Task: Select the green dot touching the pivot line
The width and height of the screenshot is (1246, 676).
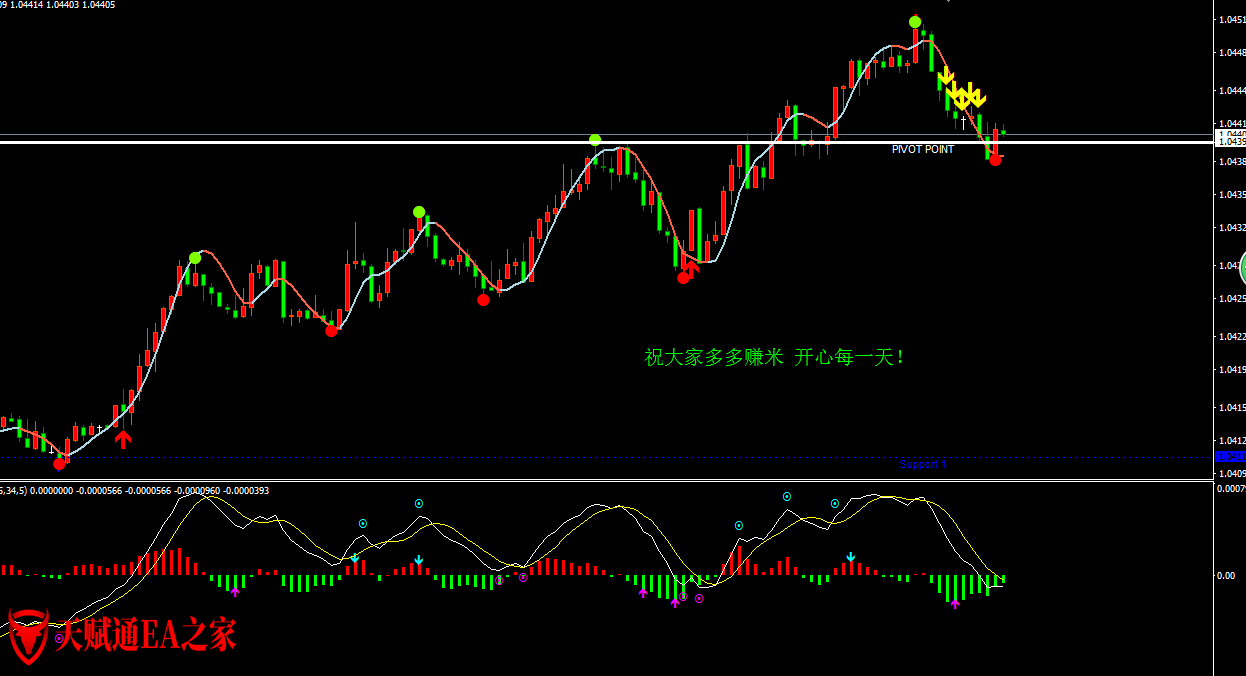Action: [595, 140]
